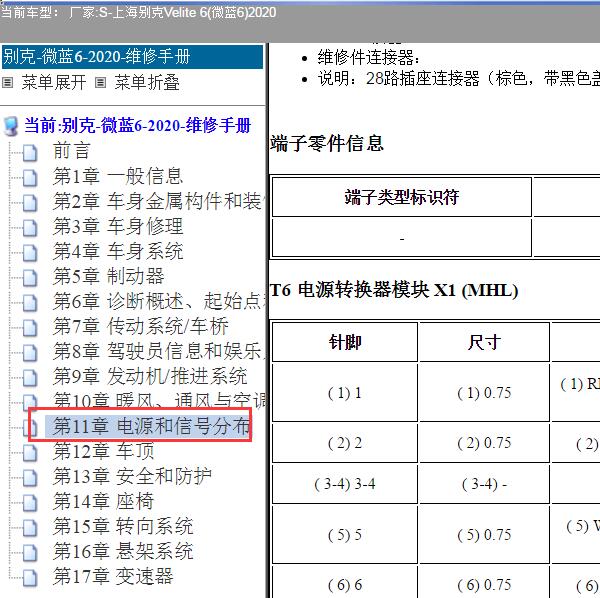Open 第4章 车身系统
Image resolution: width=600 pixels, height=598 pixels.
click(118, 251)
